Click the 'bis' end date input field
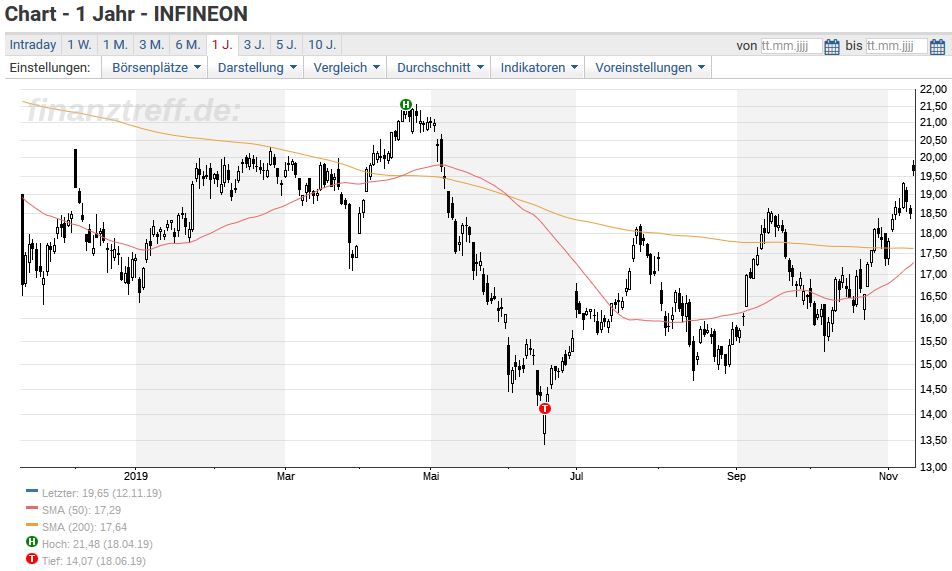The width and height of the screenshot is (952, 571). [x=896, y=46]
